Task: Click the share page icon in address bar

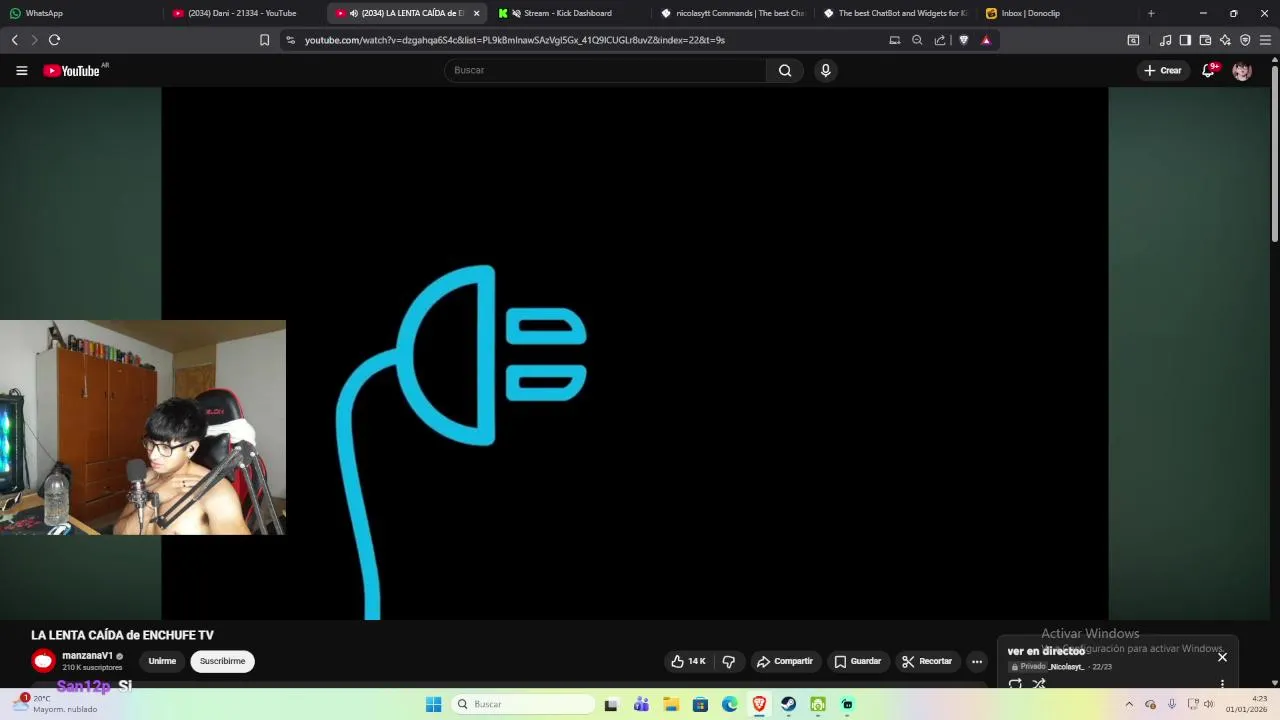Action: pos(940,40)
